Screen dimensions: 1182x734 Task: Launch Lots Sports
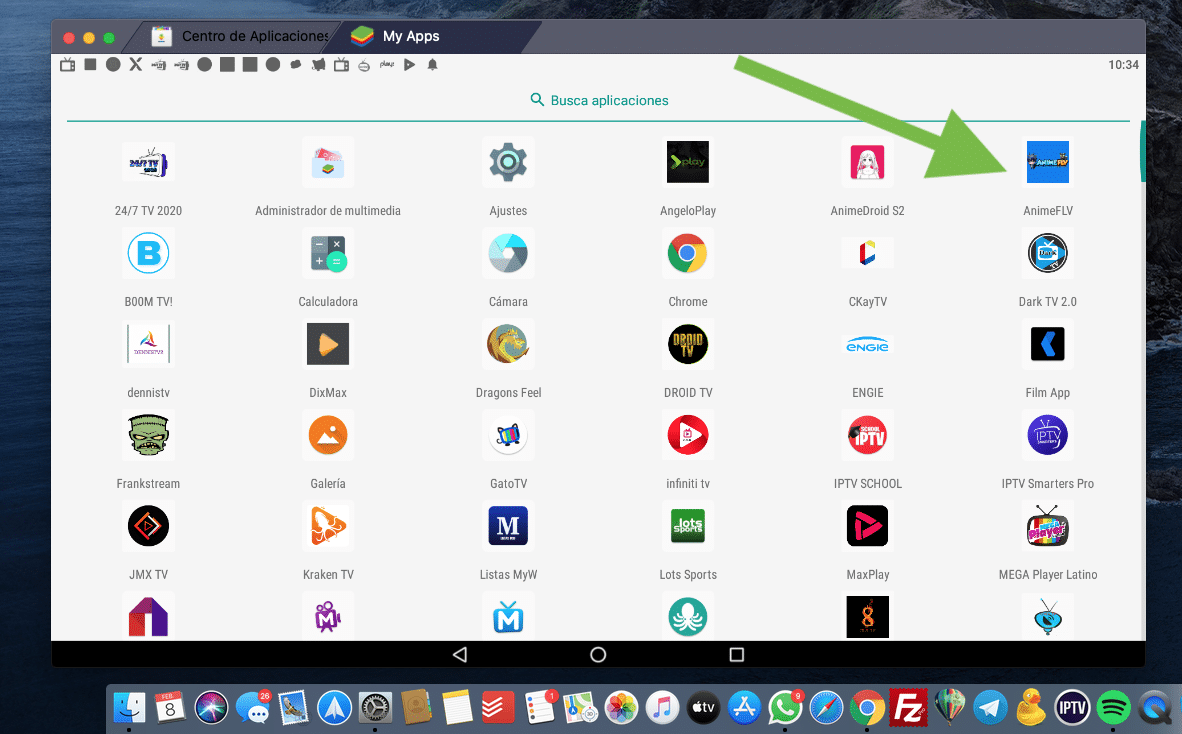point(687,526)
